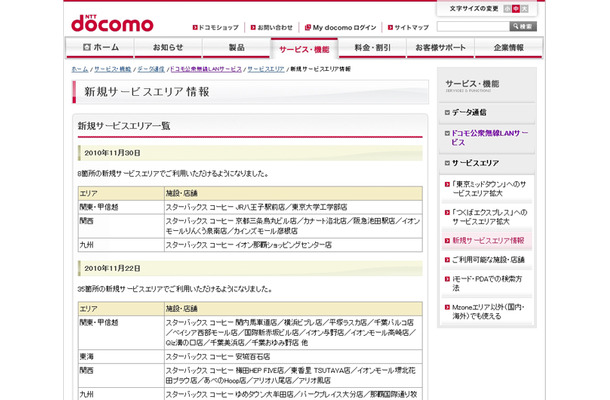Set text size to medium (中)
The image size is (610, 400).
(x=516, y=9)
